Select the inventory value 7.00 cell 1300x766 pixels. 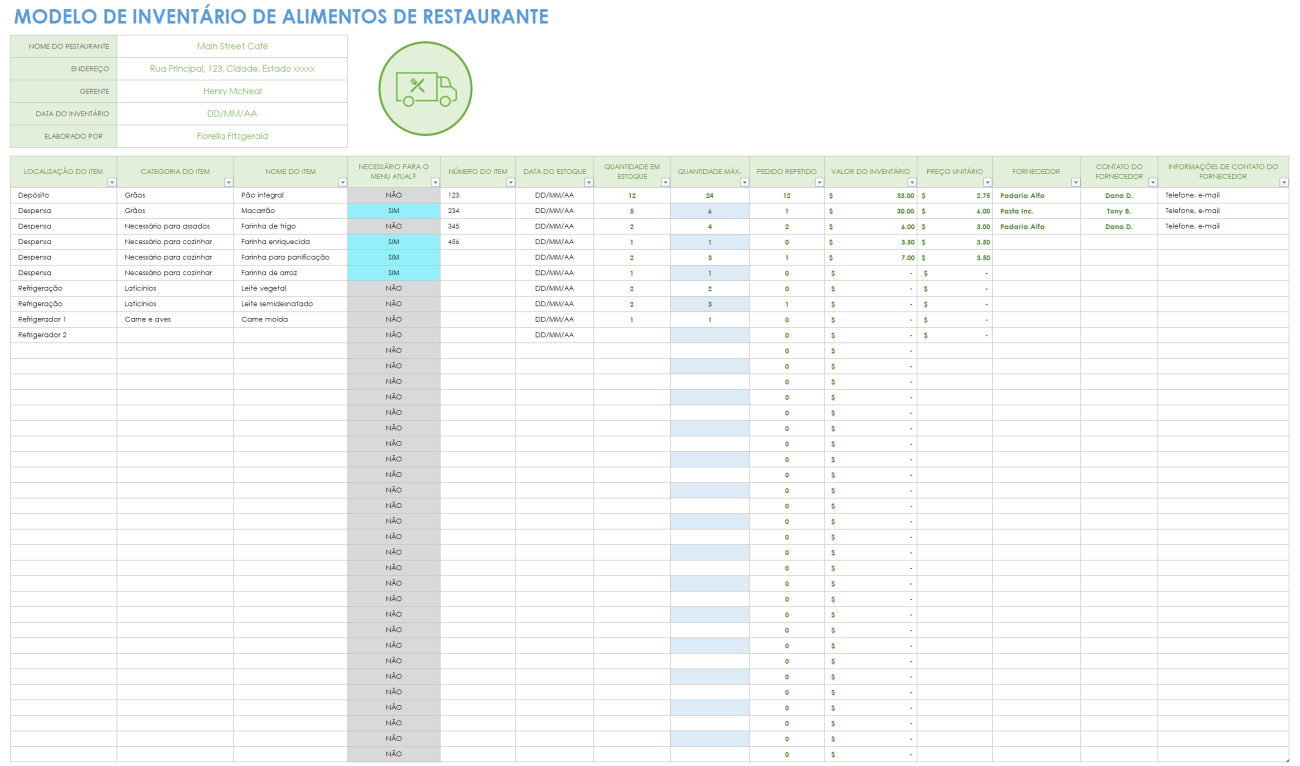click(871, 257)
